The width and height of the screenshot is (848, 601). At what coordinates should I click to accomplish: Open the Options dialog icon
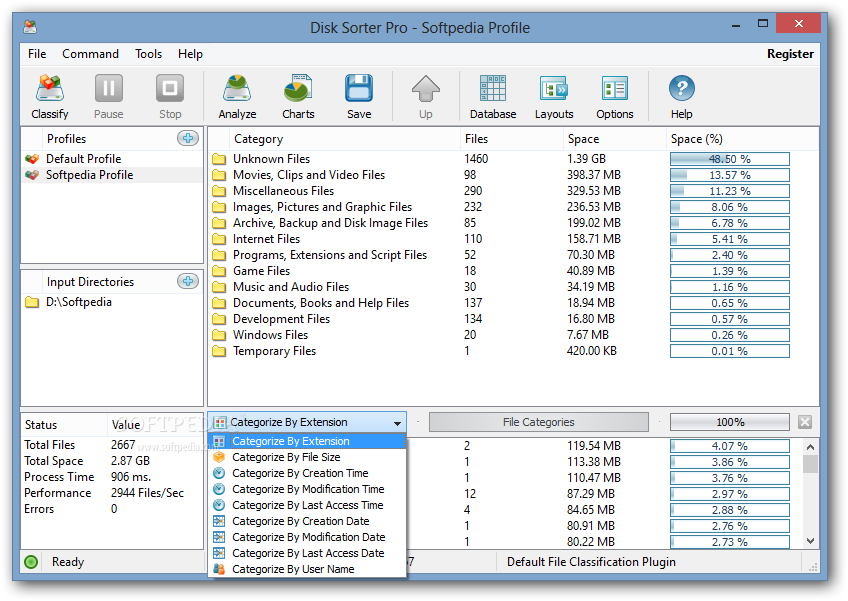pos(615,89)
